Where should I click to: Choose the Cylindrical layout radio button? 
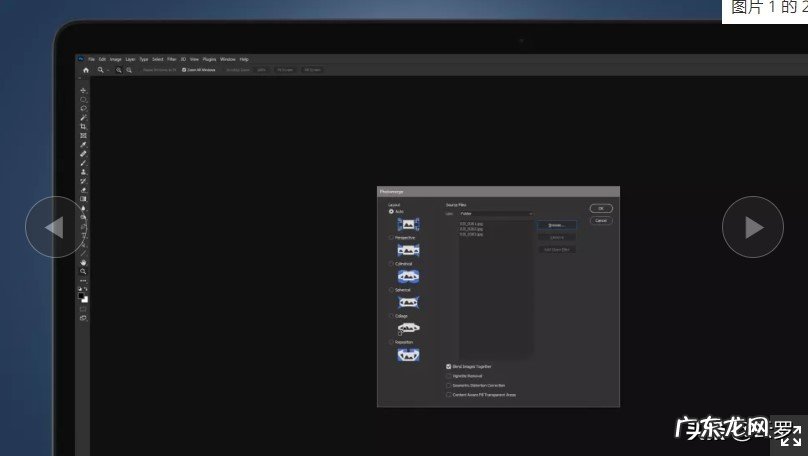tap(391, 264)
